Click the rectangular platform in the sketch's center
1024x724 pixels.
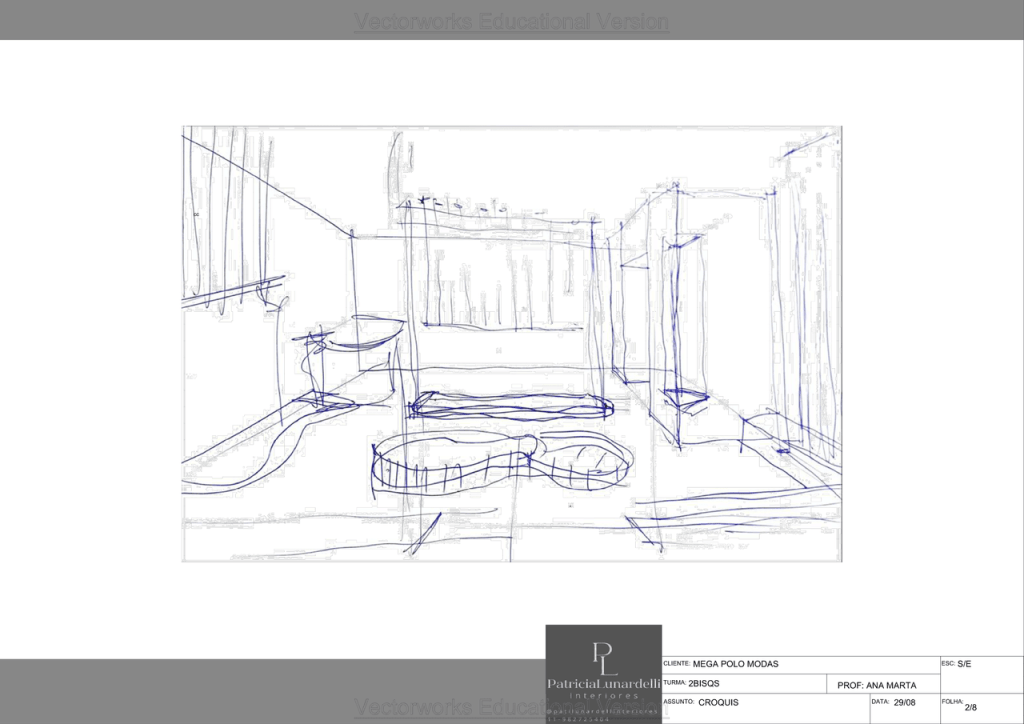coord(512,404)
